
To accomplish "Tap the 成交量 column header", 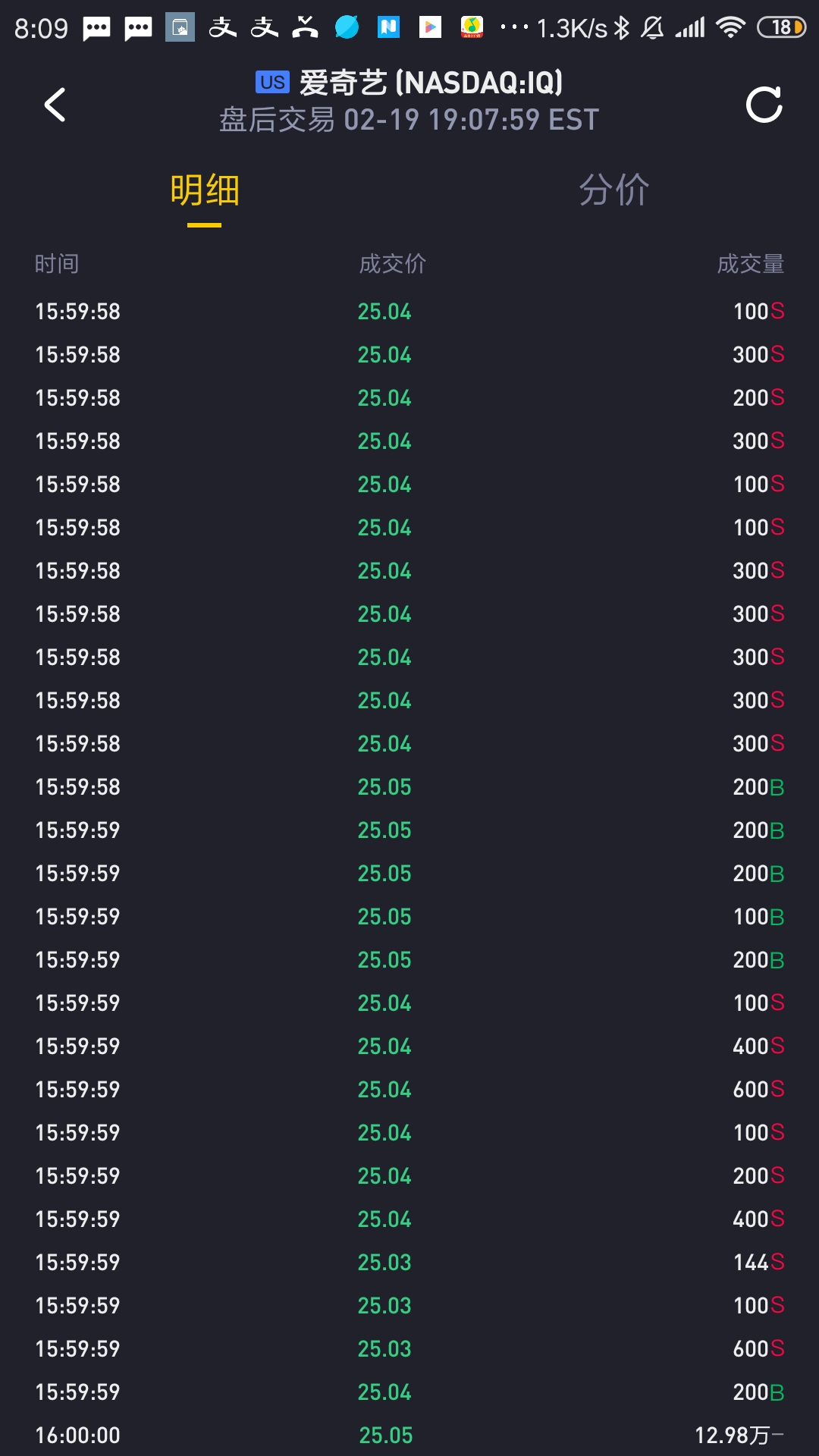I will pos(751,264).
